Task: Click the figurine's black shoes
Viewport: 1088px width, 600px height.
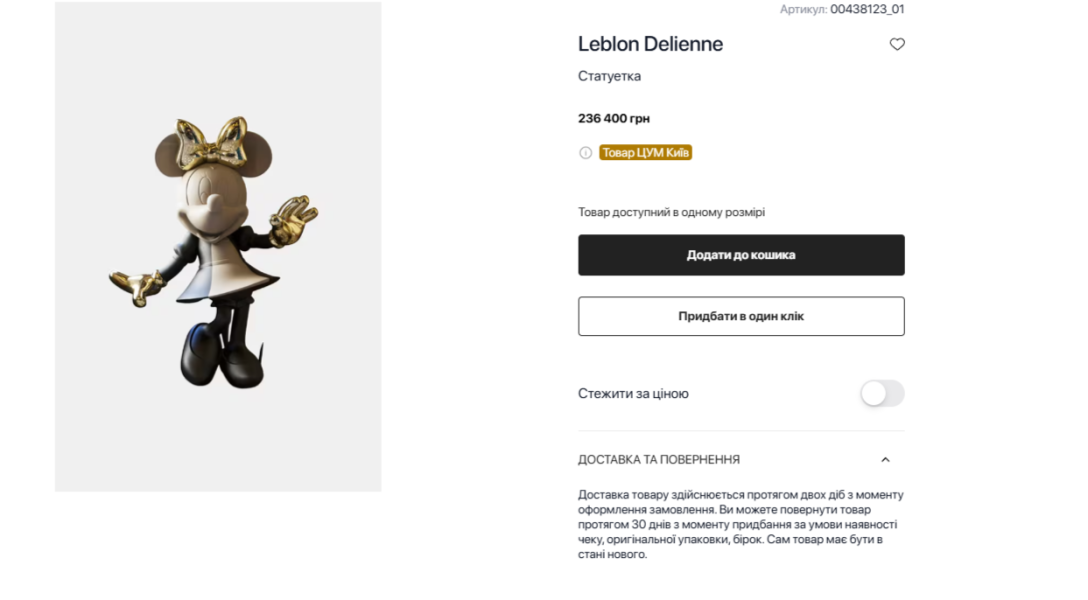Action: coord(225,360)
